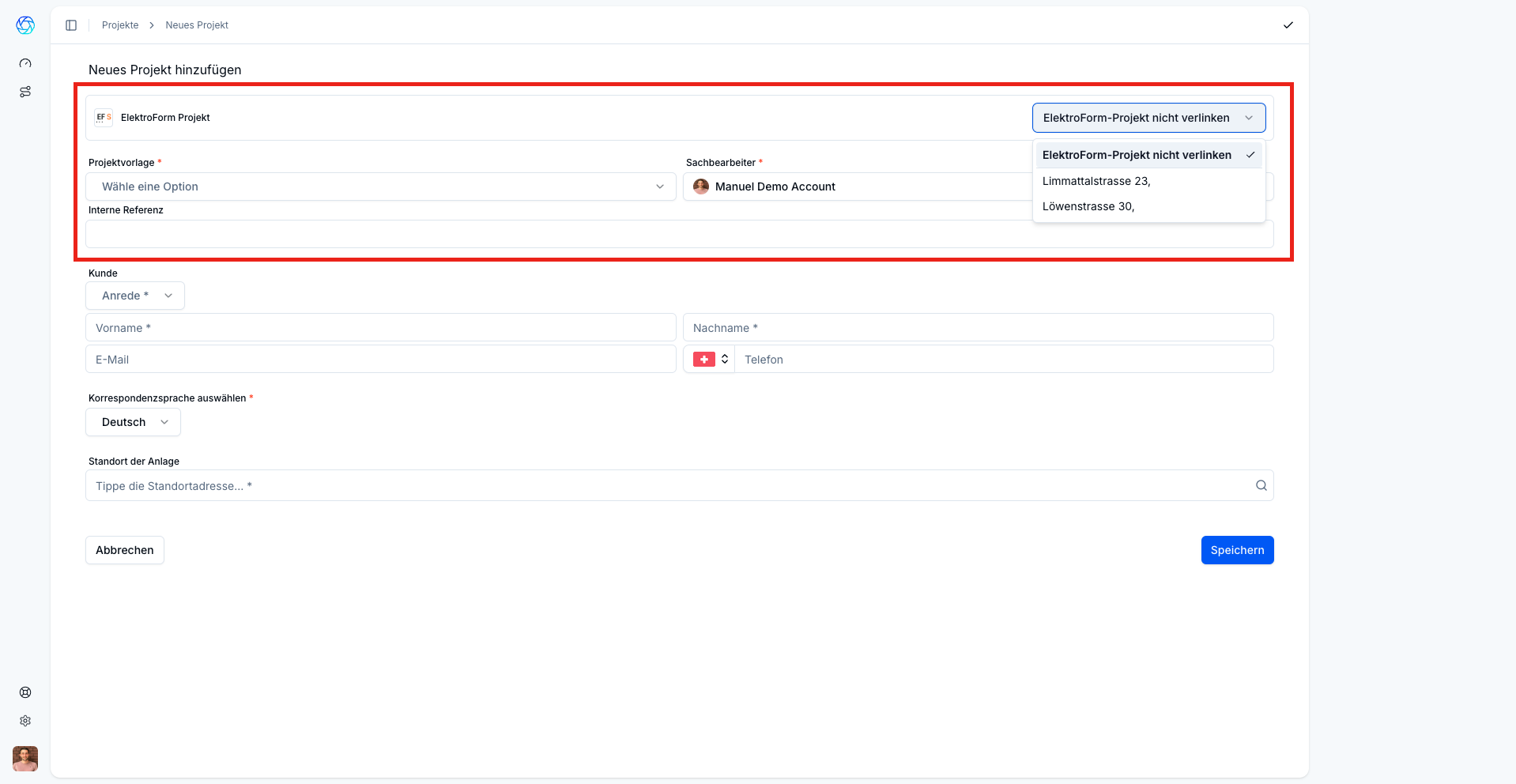Open the workflow settings sidebar icon
This screenshot has width=1516, height=784.
point(25,92)
